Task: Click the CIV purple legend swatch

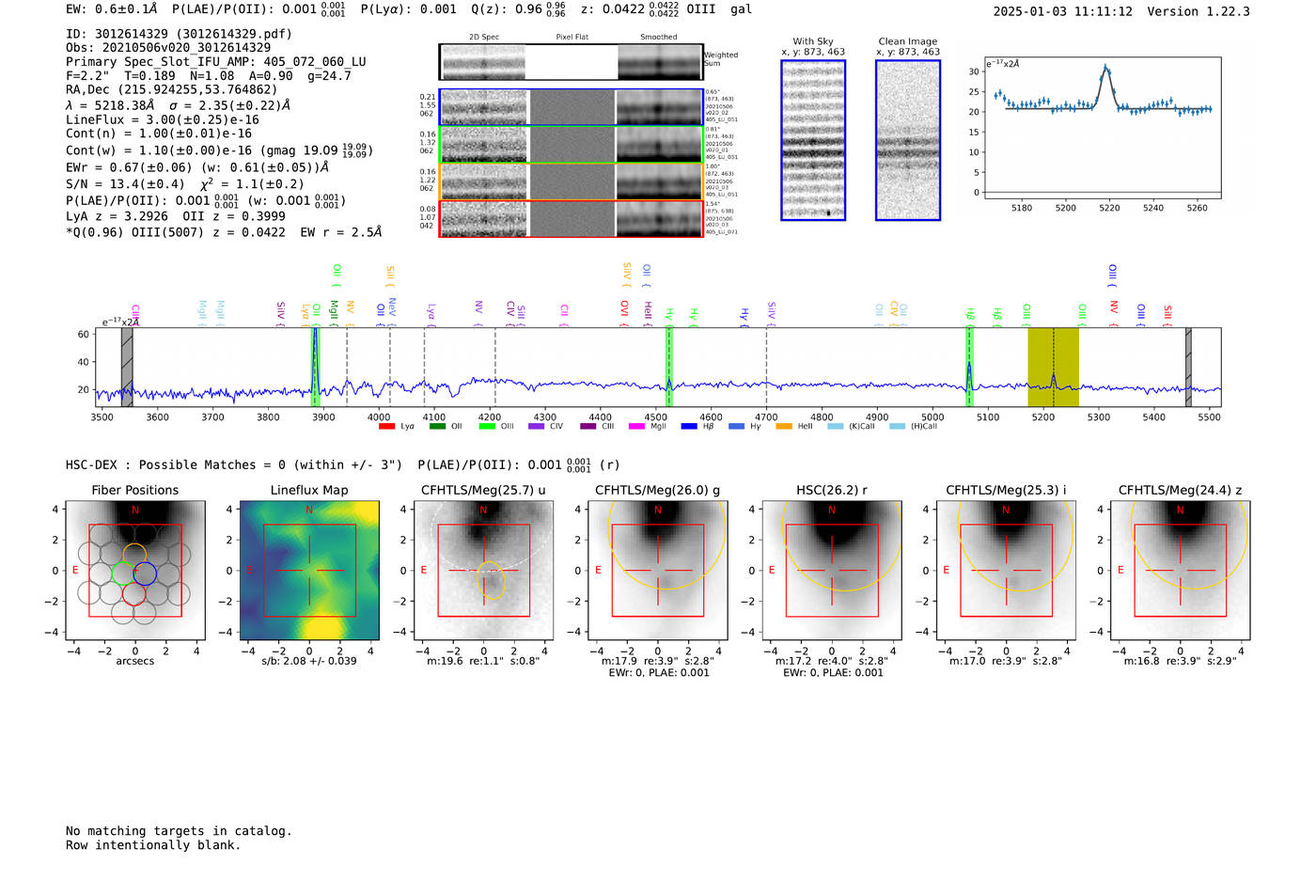Action: [x=536, y=426]
